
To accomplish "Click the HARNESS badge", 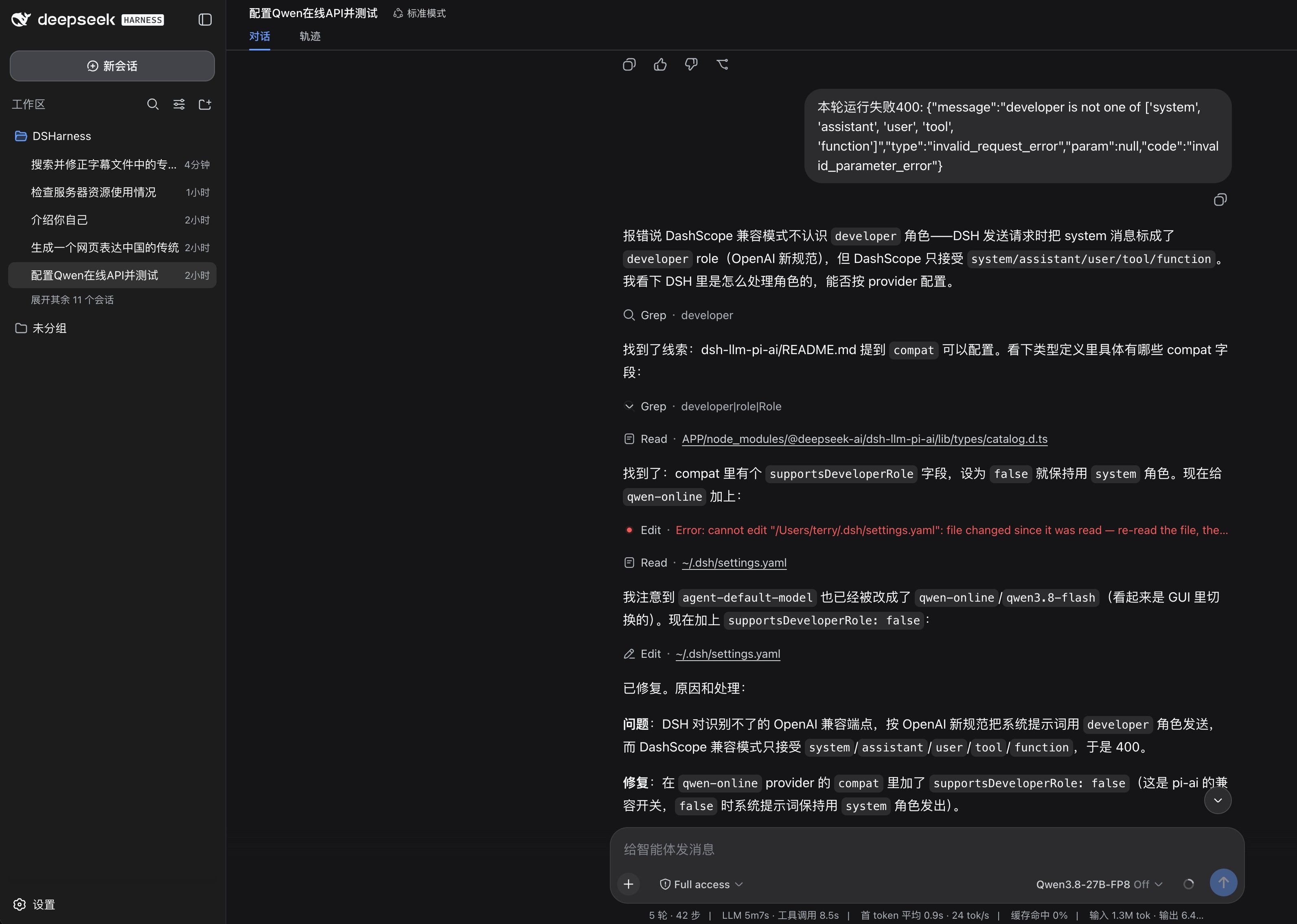I will [143, 20].
